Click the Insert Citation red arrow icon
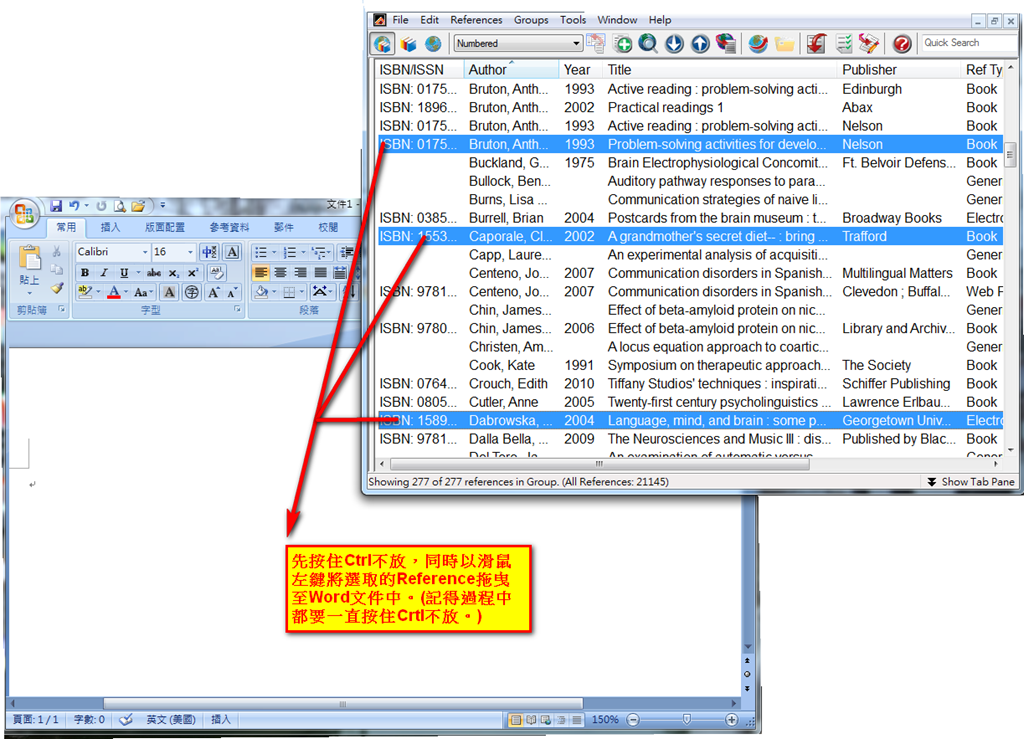Image resolution: width=1024 pixels, height=739 pixels. coord(816,44)
